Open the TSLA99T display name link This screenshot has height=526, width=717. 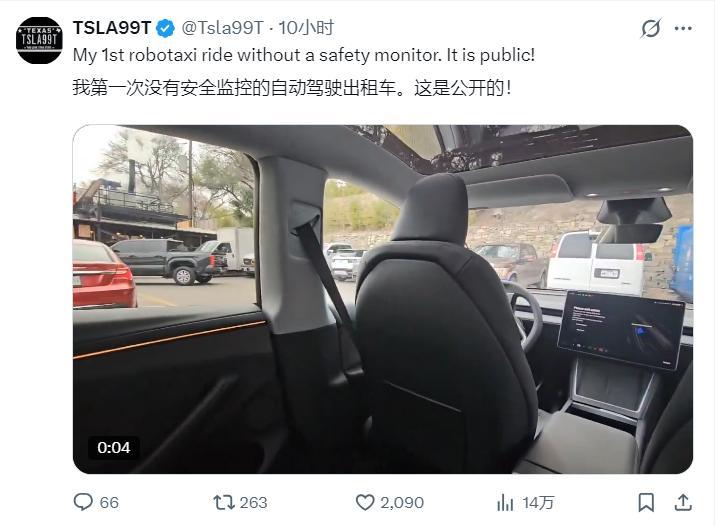coord(112,28)
